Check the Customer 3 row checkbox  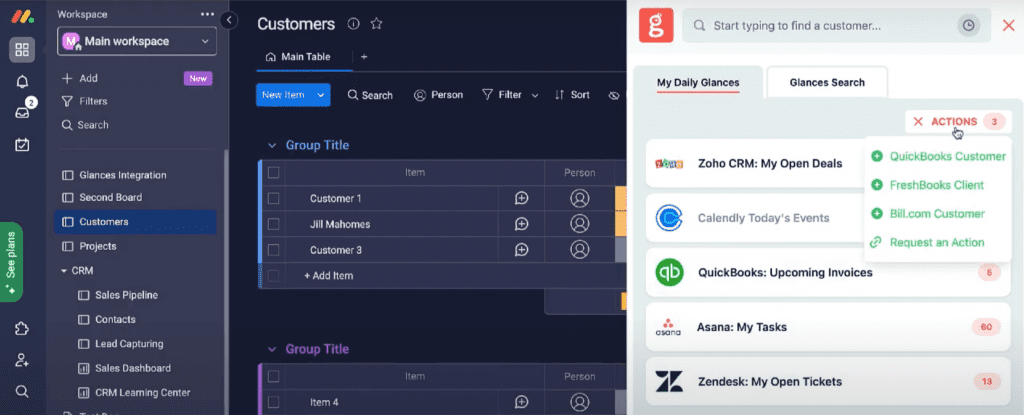[x=274, y=250]
